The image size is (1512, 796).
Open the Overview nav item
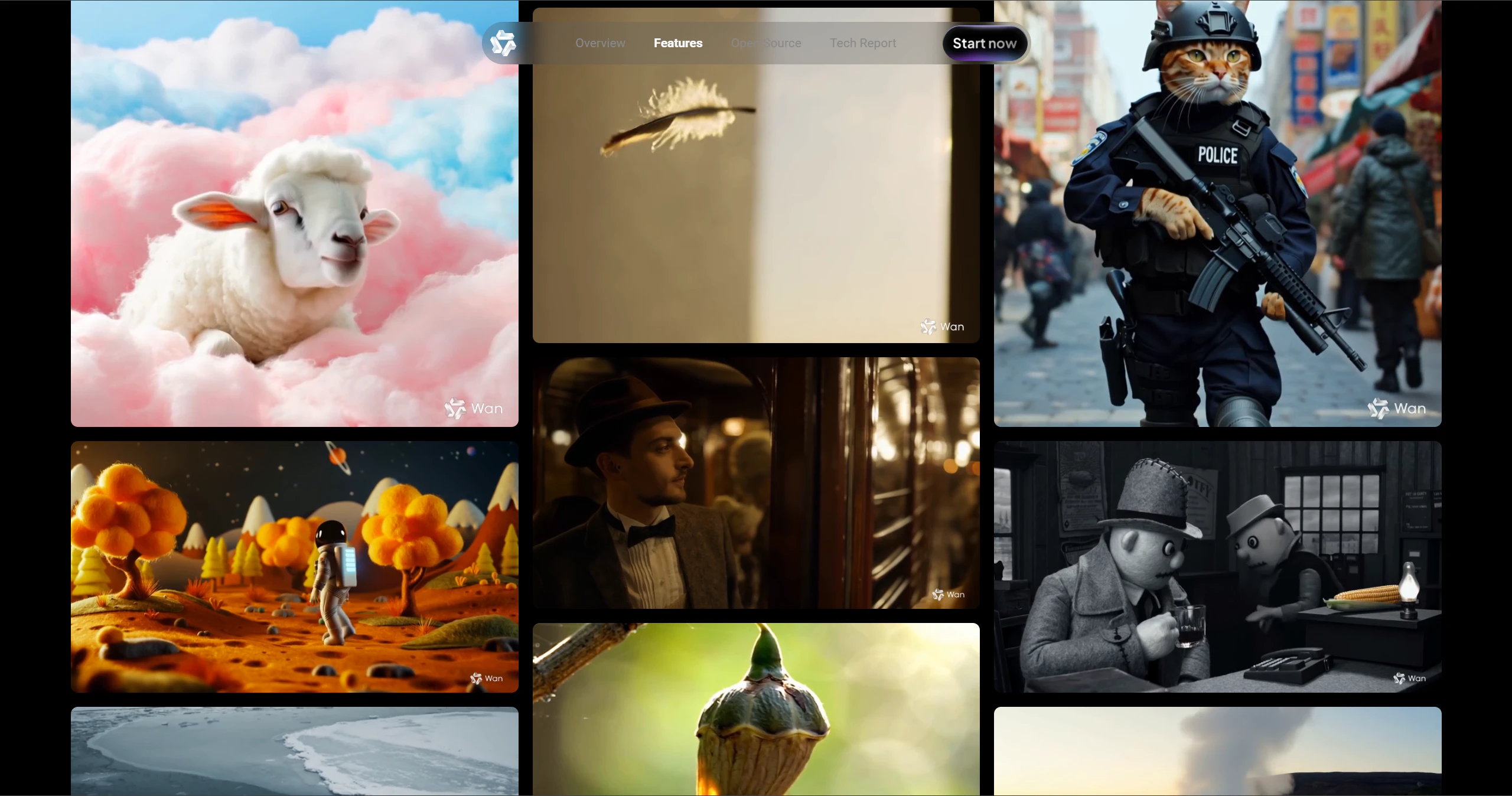pos(600,43)
